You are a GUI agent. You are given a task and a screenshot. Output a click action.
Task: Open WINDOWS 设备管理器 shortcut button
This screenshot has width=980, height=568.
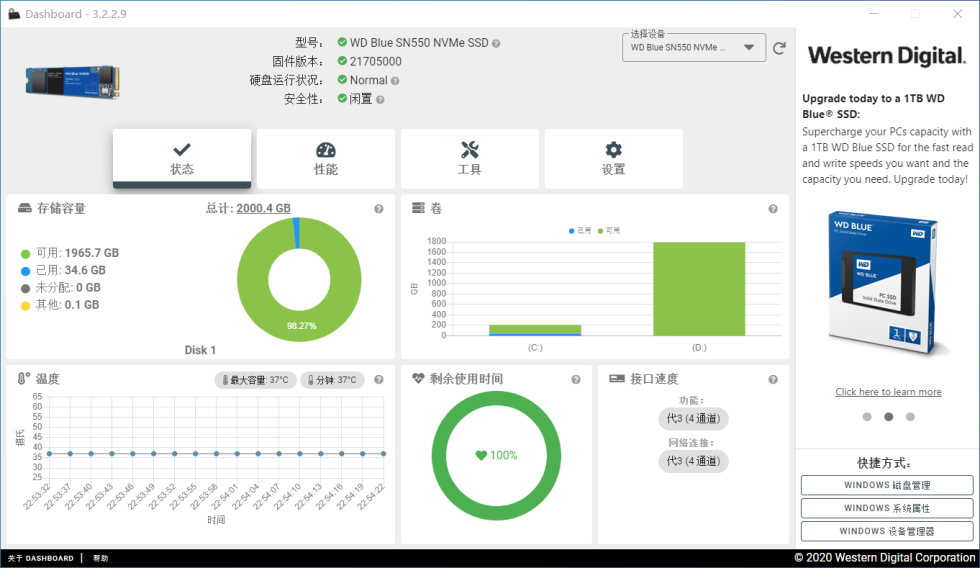tap(887, 531)
